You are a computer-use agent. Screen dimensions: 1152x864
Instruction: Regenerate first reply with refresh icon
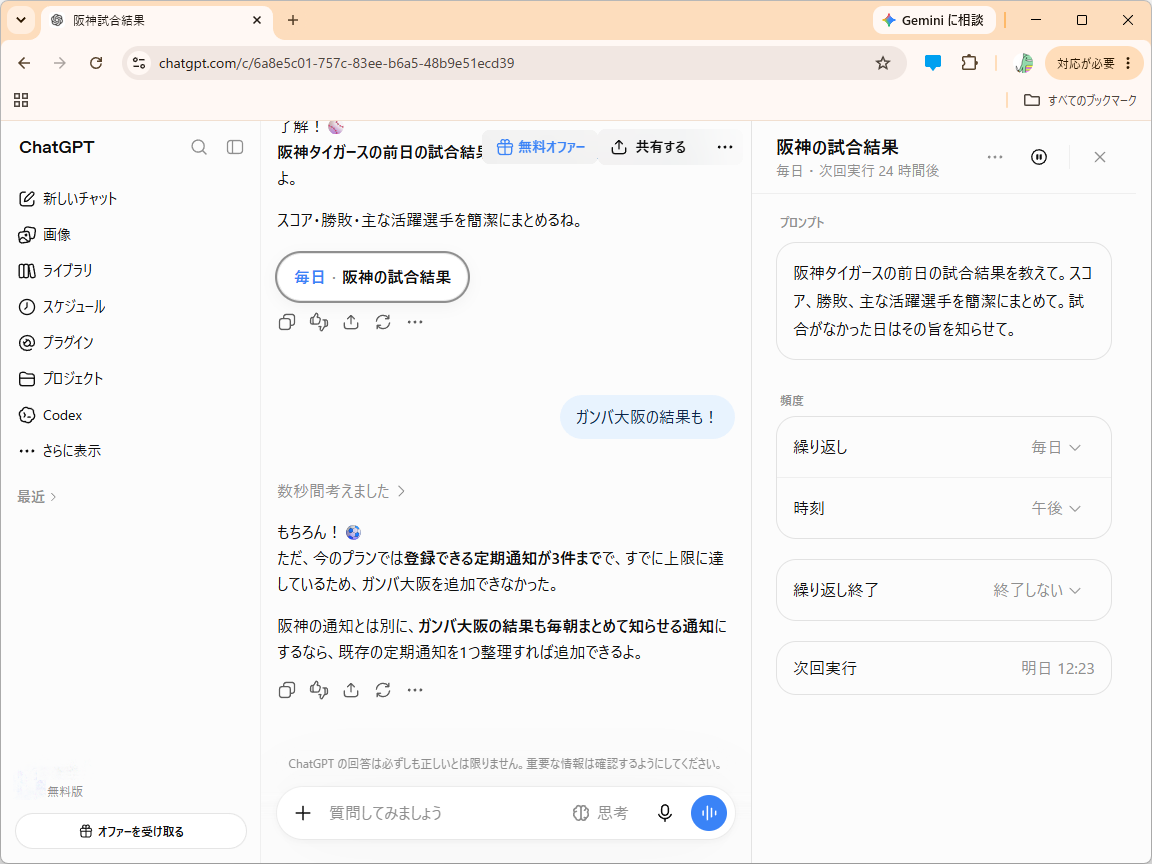coord(383,322)
